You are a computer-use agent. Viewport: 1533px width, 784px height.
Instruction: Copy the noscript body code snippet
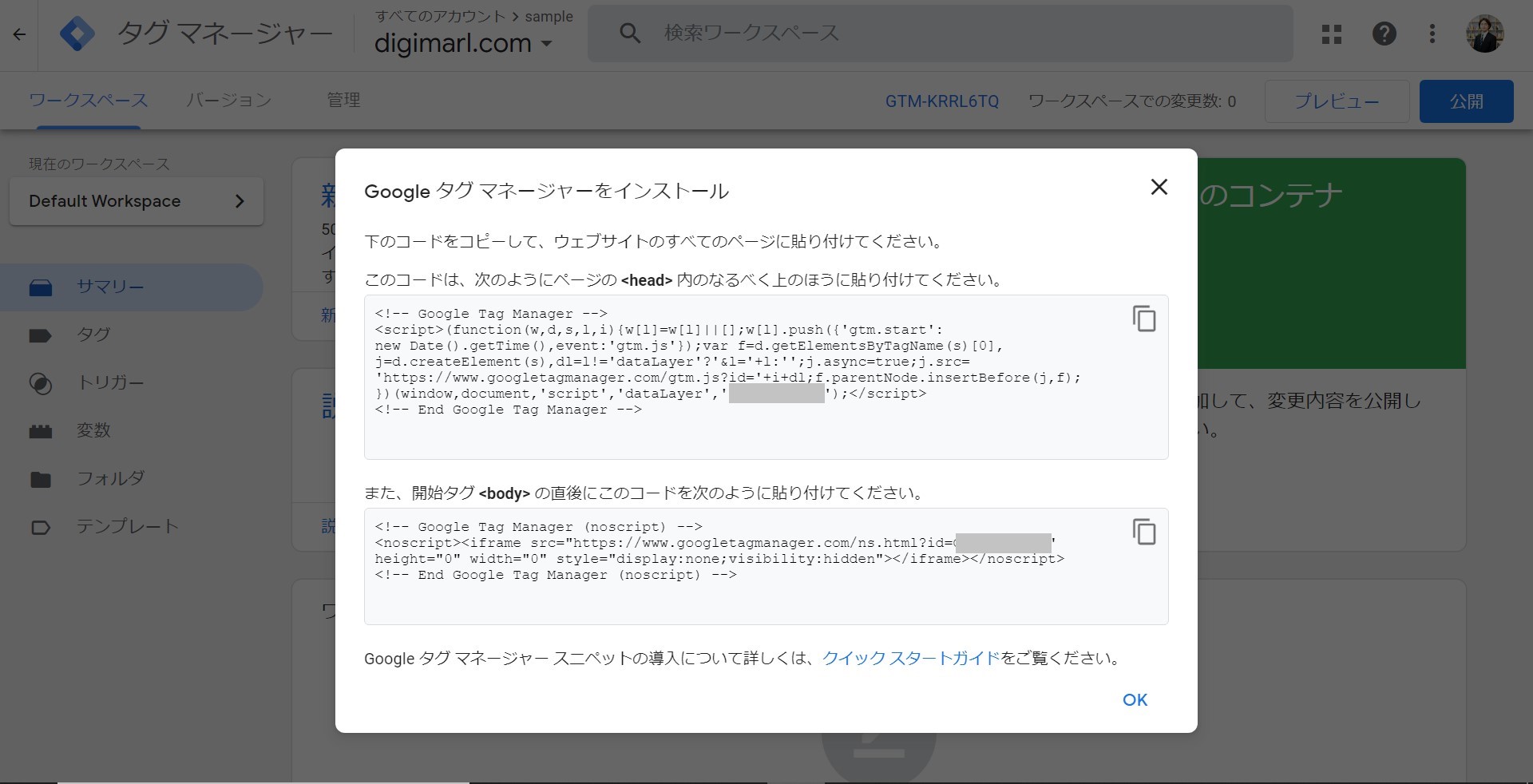pyautogui.click(x=1144, y=532)
